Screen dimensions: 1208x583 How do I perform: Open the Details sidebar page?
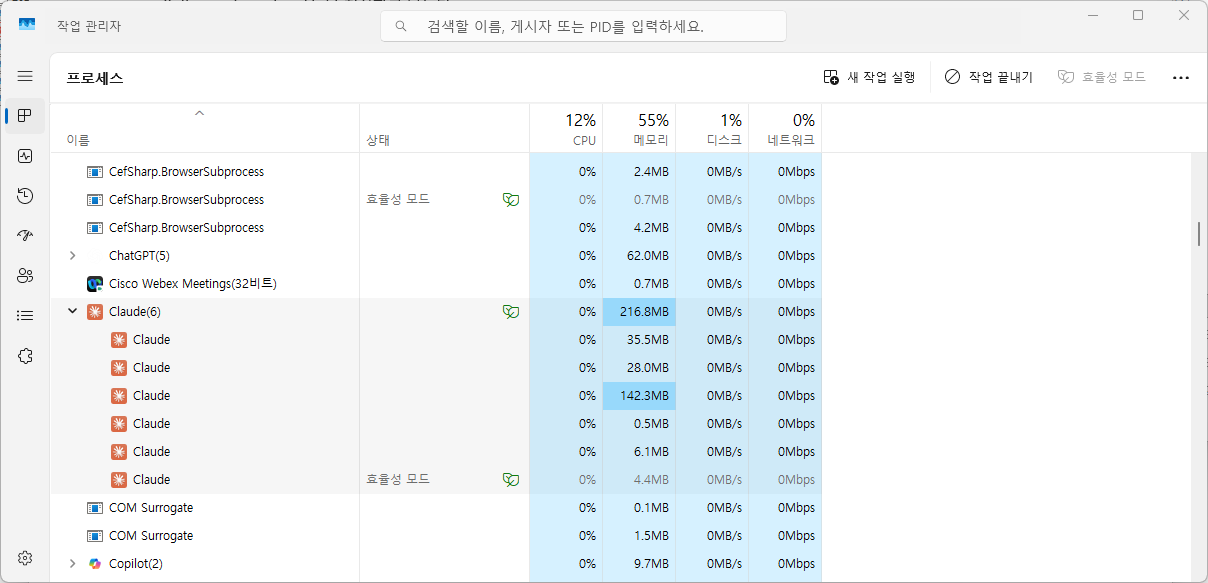click(26, 316)
